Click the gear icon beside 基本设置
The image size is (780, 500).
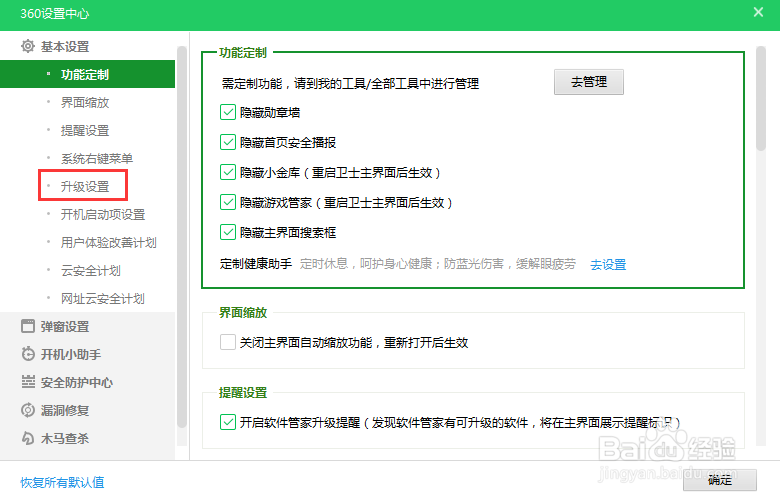point(28,46)
